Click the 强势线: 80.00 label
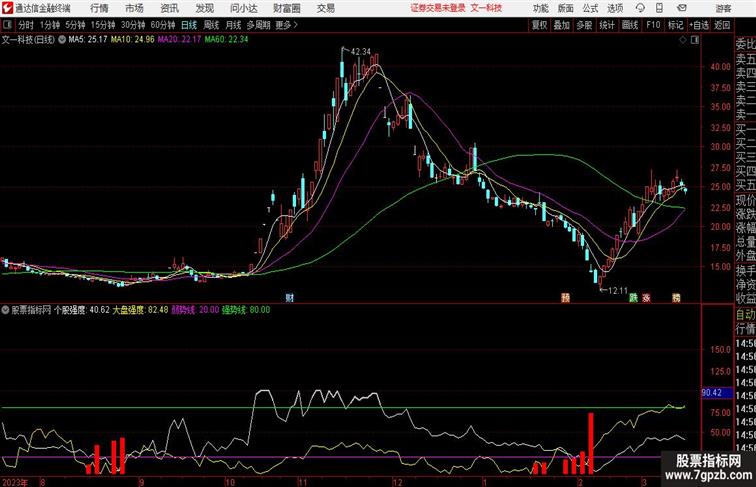756x487 pixels. [246, 310]
